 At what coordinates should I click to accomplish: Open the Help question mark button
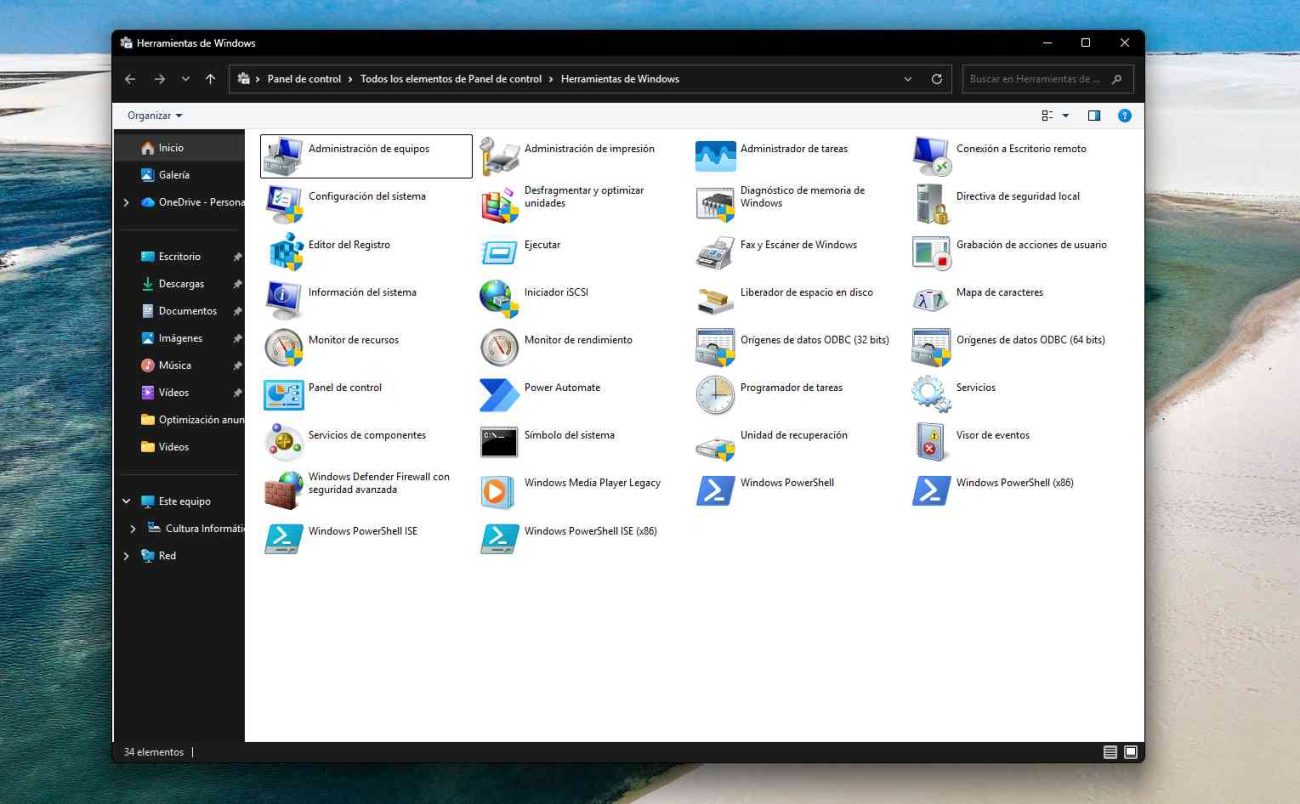[1124, 116]
